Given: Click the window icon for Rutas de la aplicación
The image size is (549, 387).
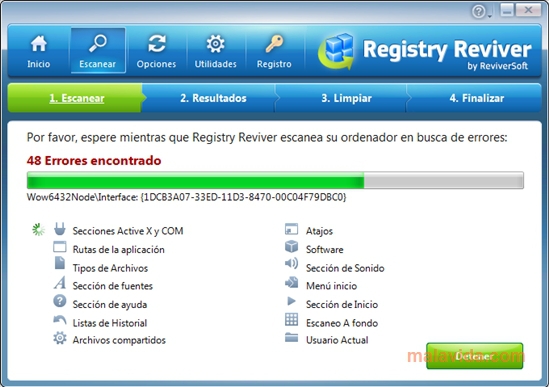Looking at the screenshot, I should point(60,247).
